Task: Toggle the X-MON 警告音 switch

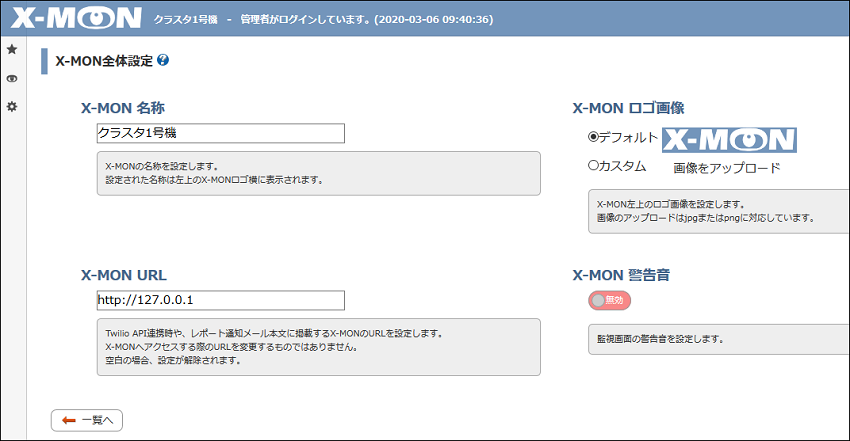Action: coord(609,300)
